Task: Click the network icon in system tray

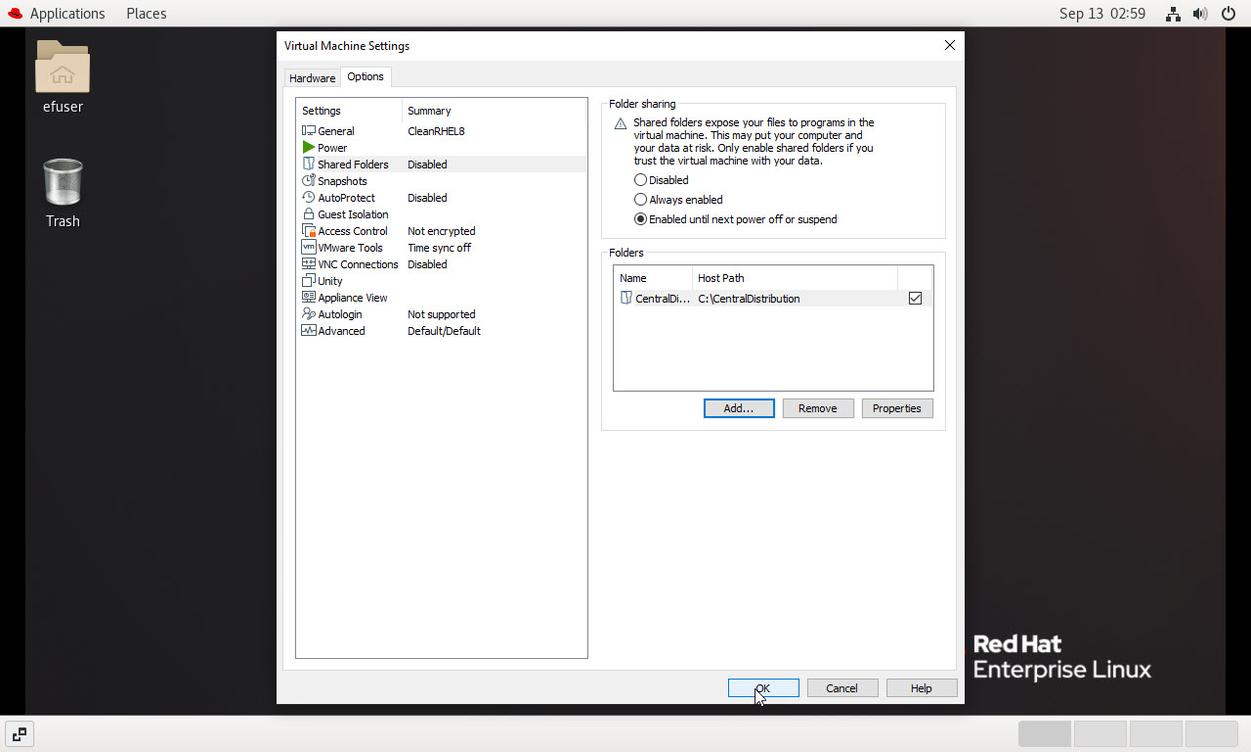Action: tap(1173, 14)
